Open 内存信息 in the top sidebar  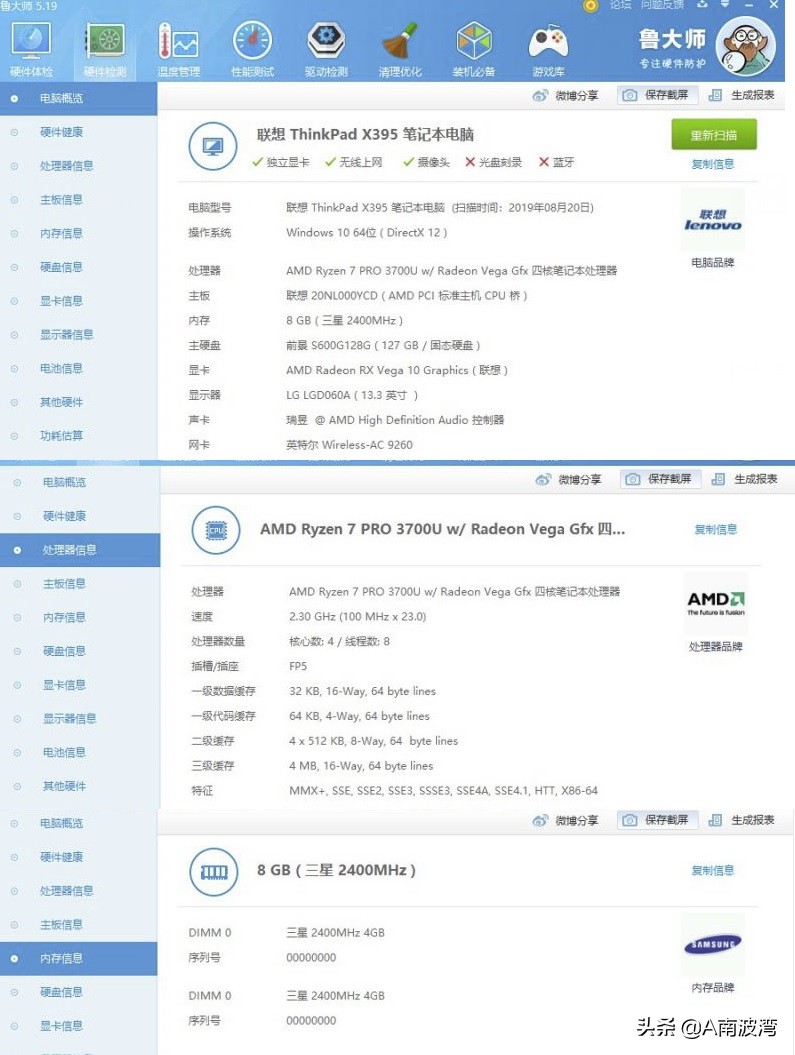tap(79, 233)
